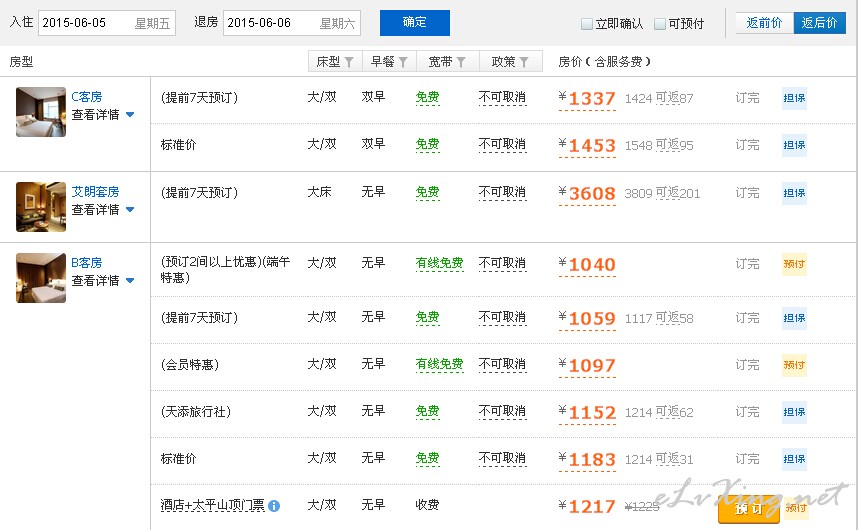
Task: Click the info icon beside 酒店+太平山顶门票
Action: [274, 506]
